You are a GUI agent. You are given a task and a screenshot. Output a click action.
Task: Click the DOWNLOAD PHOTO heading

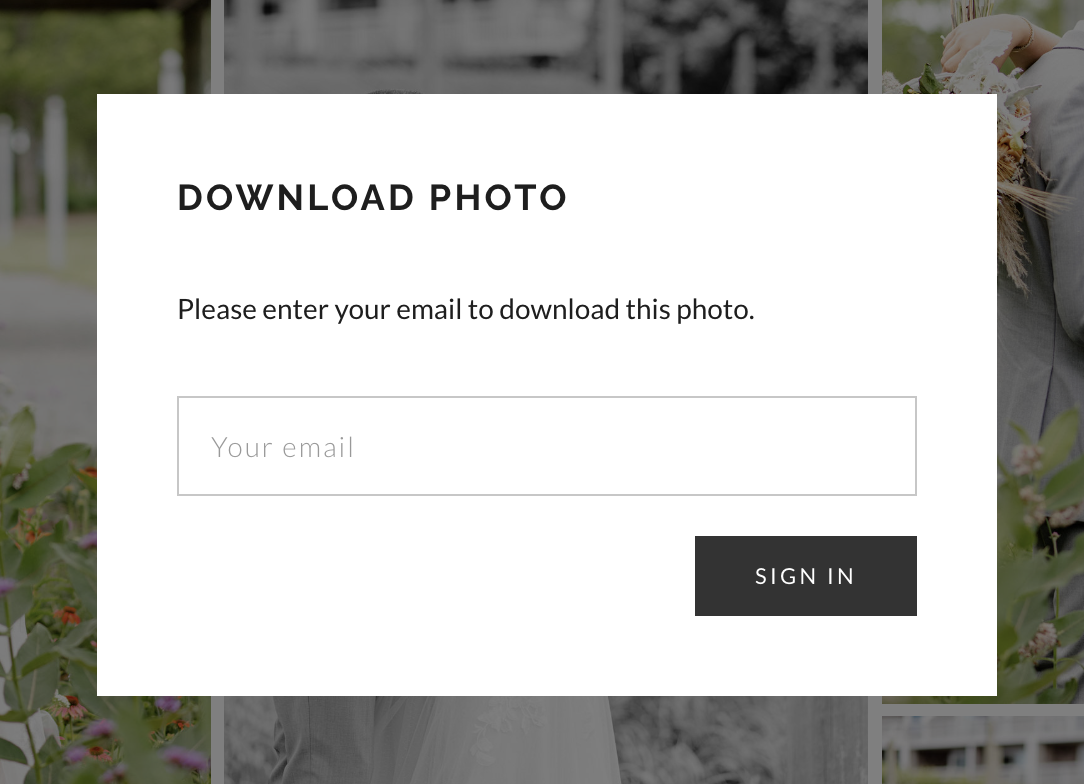coord(373,198)
